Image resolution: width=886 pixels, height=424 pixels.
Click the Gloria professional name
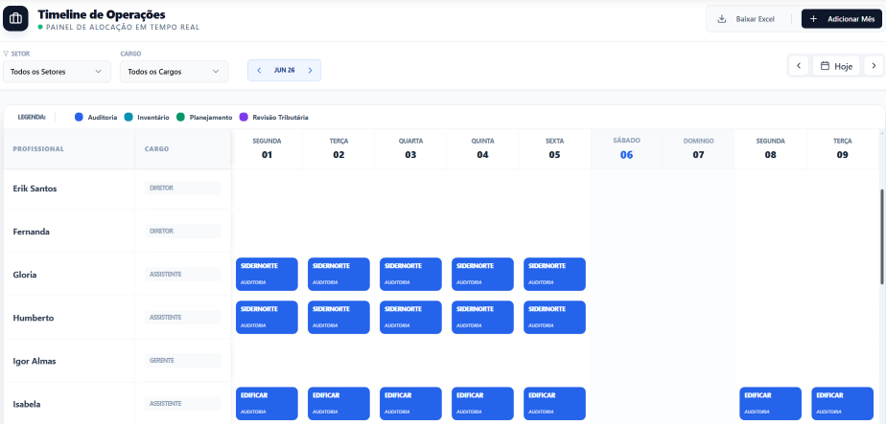(25, 275)
